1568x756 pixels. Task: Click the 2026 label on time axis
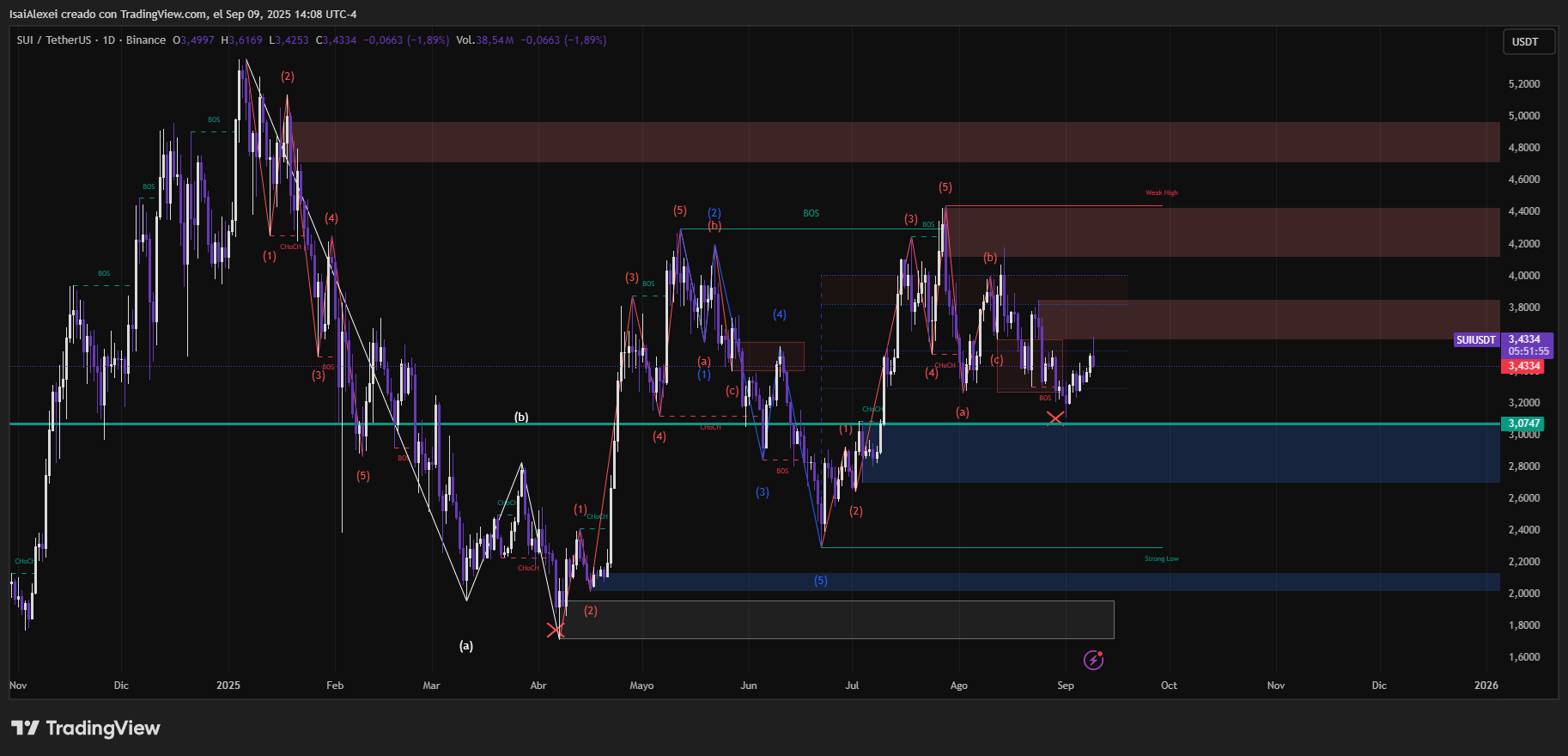pos(1486,686)
